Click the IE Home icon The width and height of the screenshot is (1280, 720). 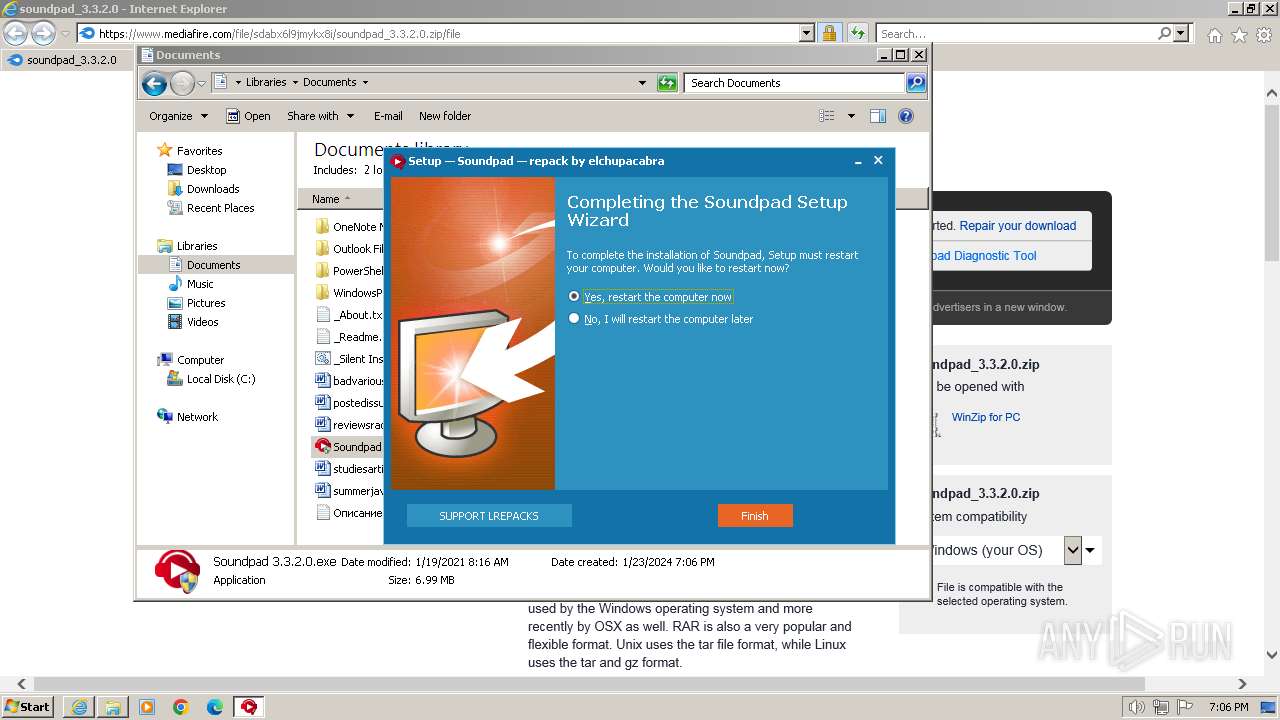pyautogui.click(x=1214, y=35)
